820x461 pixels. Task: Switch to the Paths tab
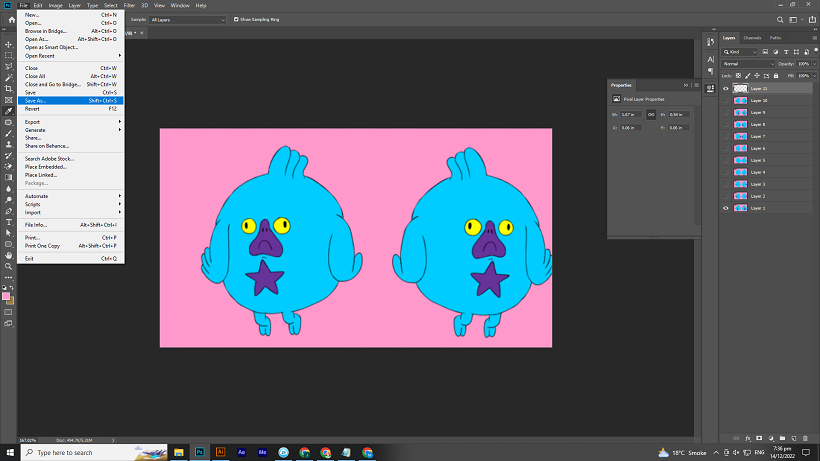point(775,38)
